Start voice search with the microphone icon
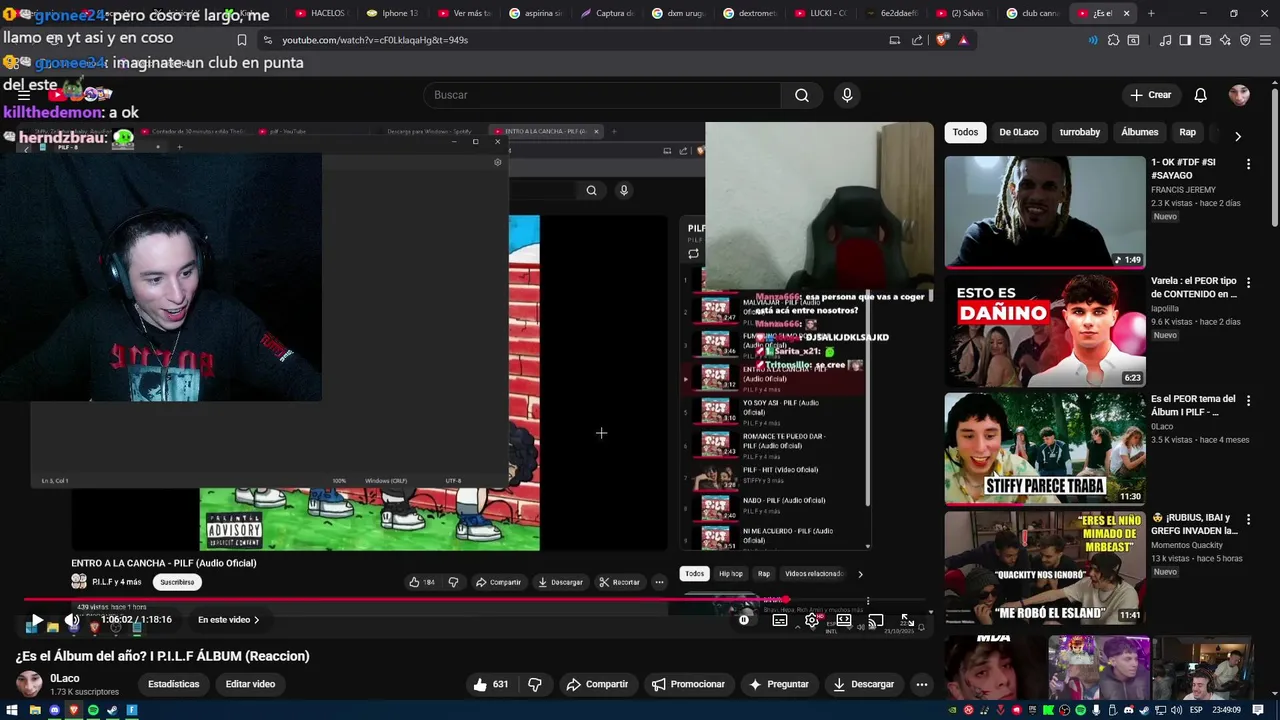 pyautogui.click(x=847, y=95)
